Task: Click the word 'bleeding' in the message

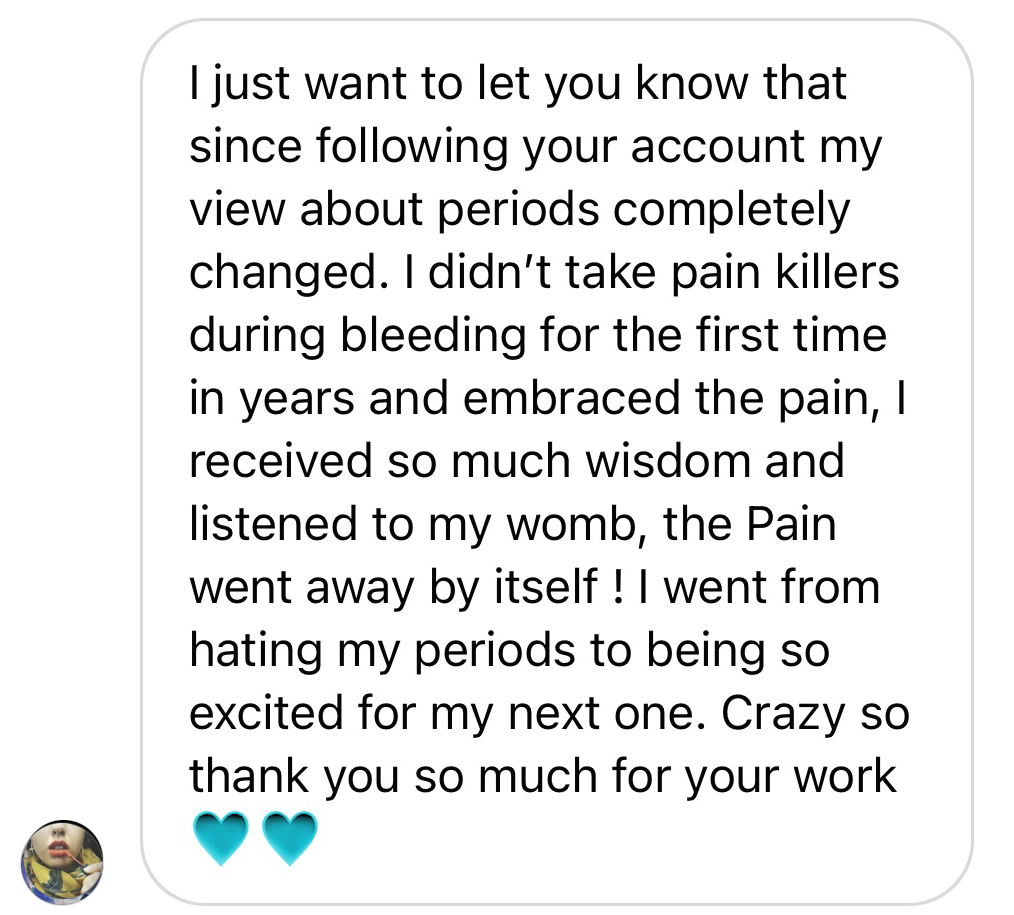Action: [x=433, y=335]
